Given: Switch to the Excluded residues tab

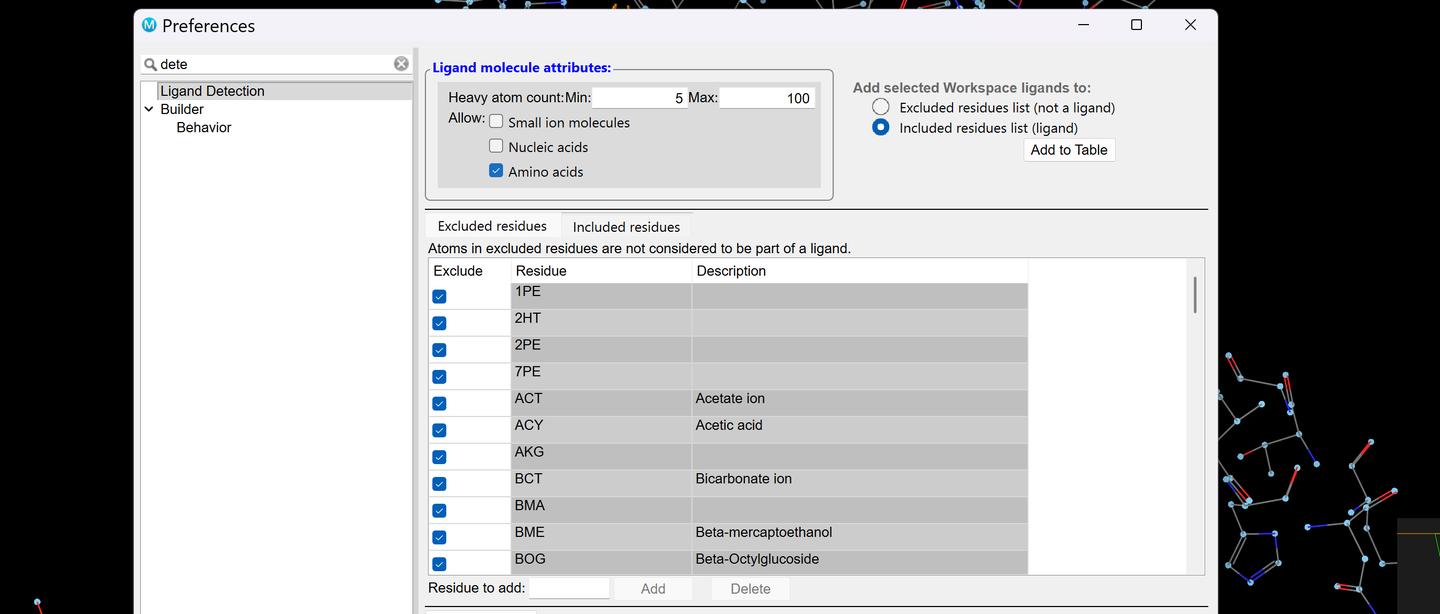Looking at the screenshot, I should (x=492, y=226).
